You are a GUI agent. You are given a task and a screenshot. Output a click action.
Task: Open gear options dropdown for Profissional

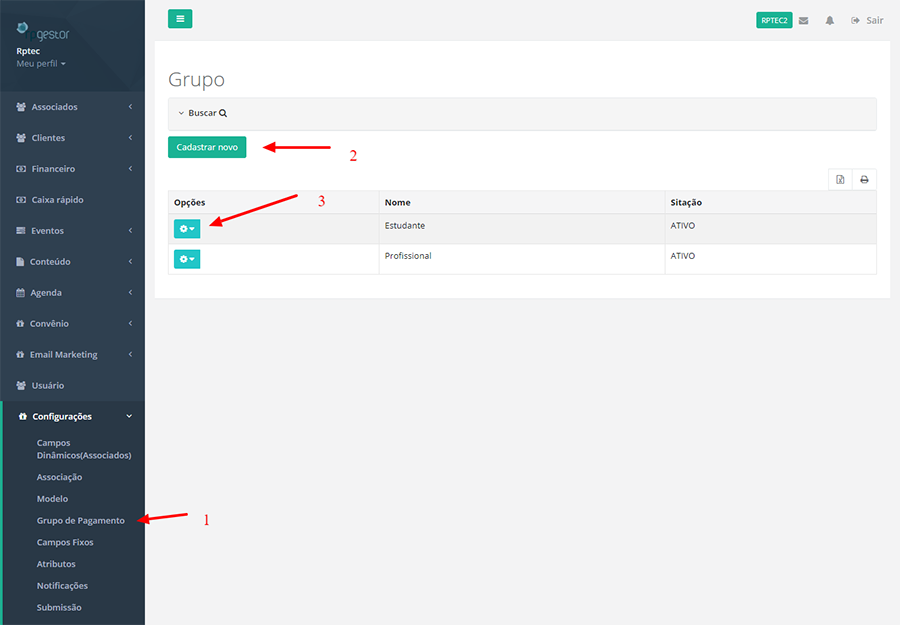point(187,259)
